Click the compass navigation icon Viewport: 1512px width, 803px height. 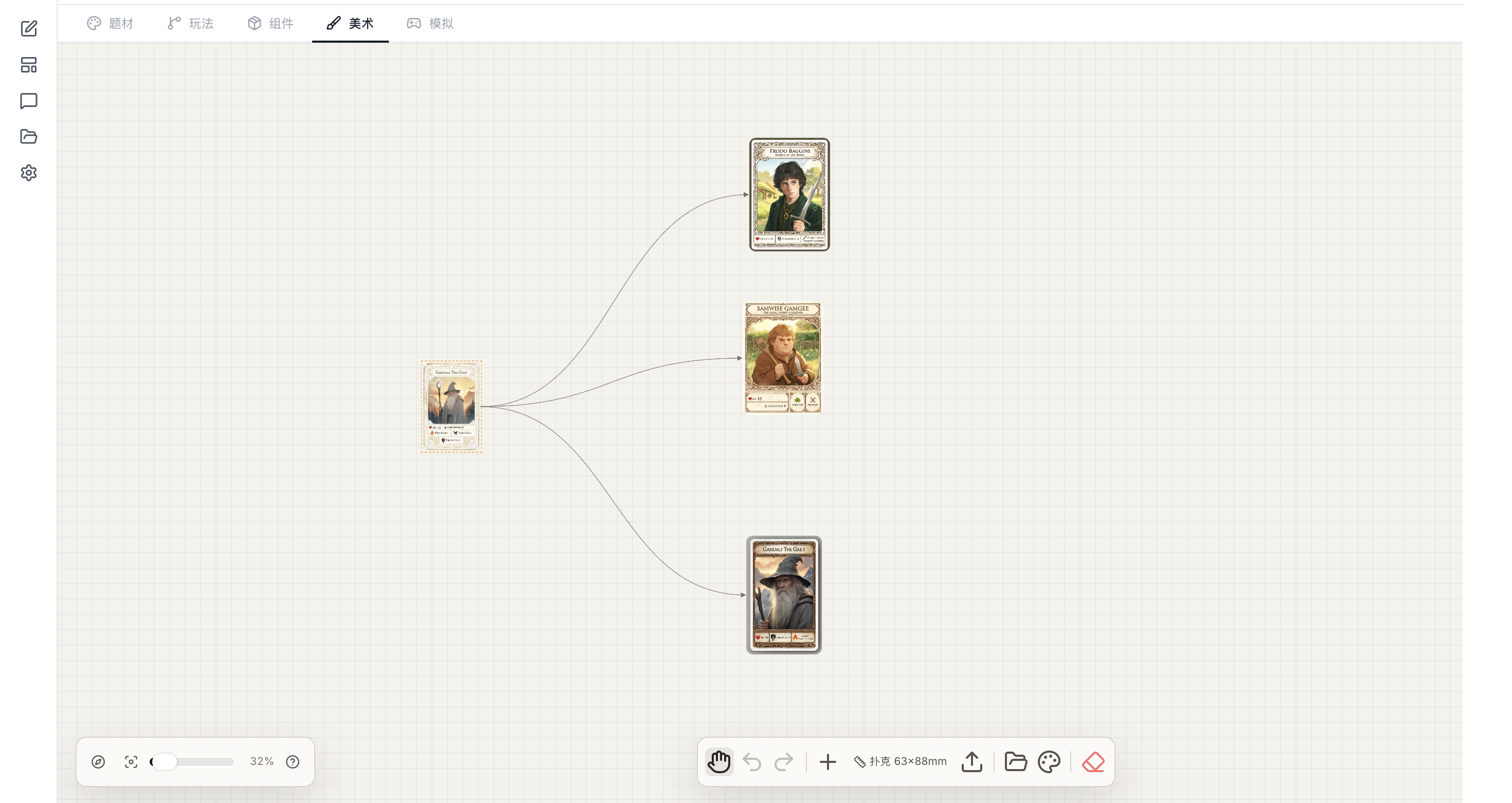pos(98,761)
